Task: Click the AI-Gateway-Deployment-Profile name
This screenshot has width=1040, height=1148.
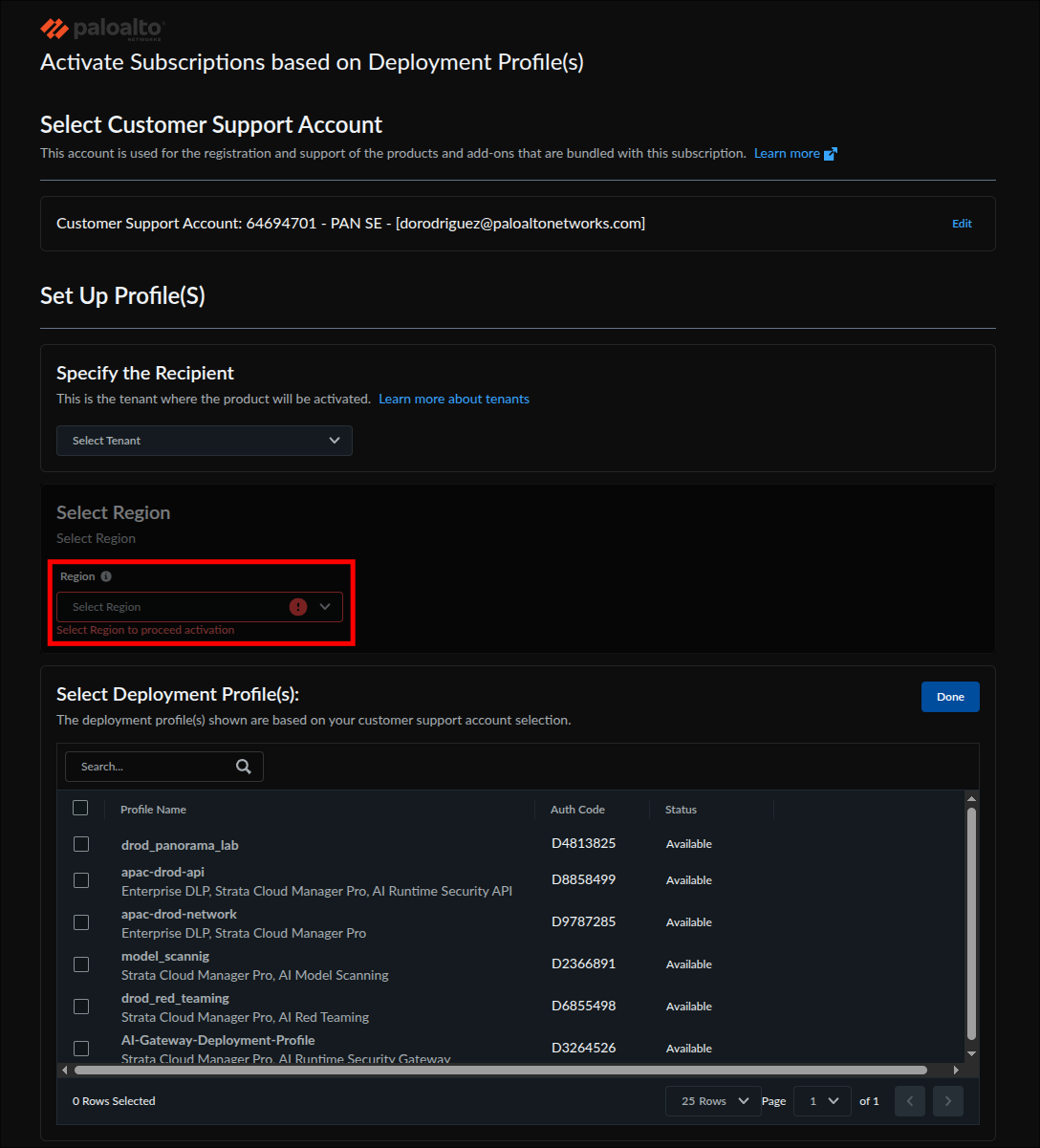Action: 218,1040
